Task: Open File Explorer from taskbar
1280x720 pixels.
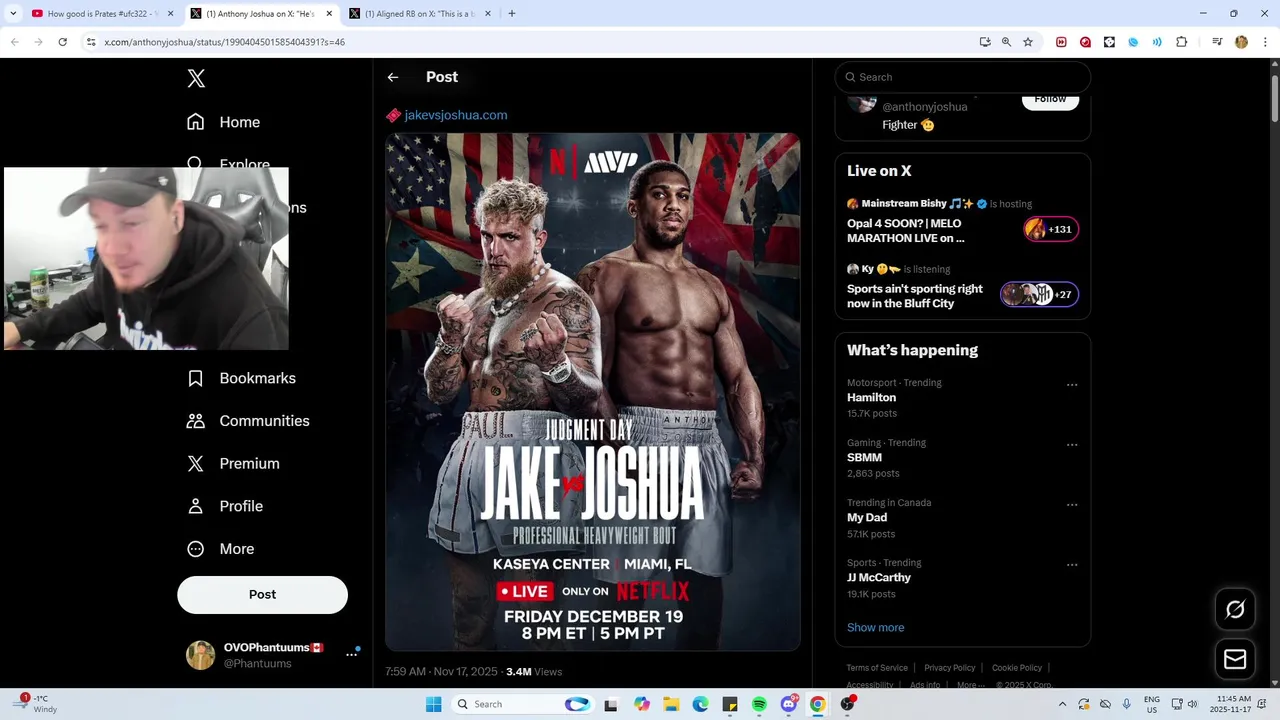Action: [x=671, y=704]
